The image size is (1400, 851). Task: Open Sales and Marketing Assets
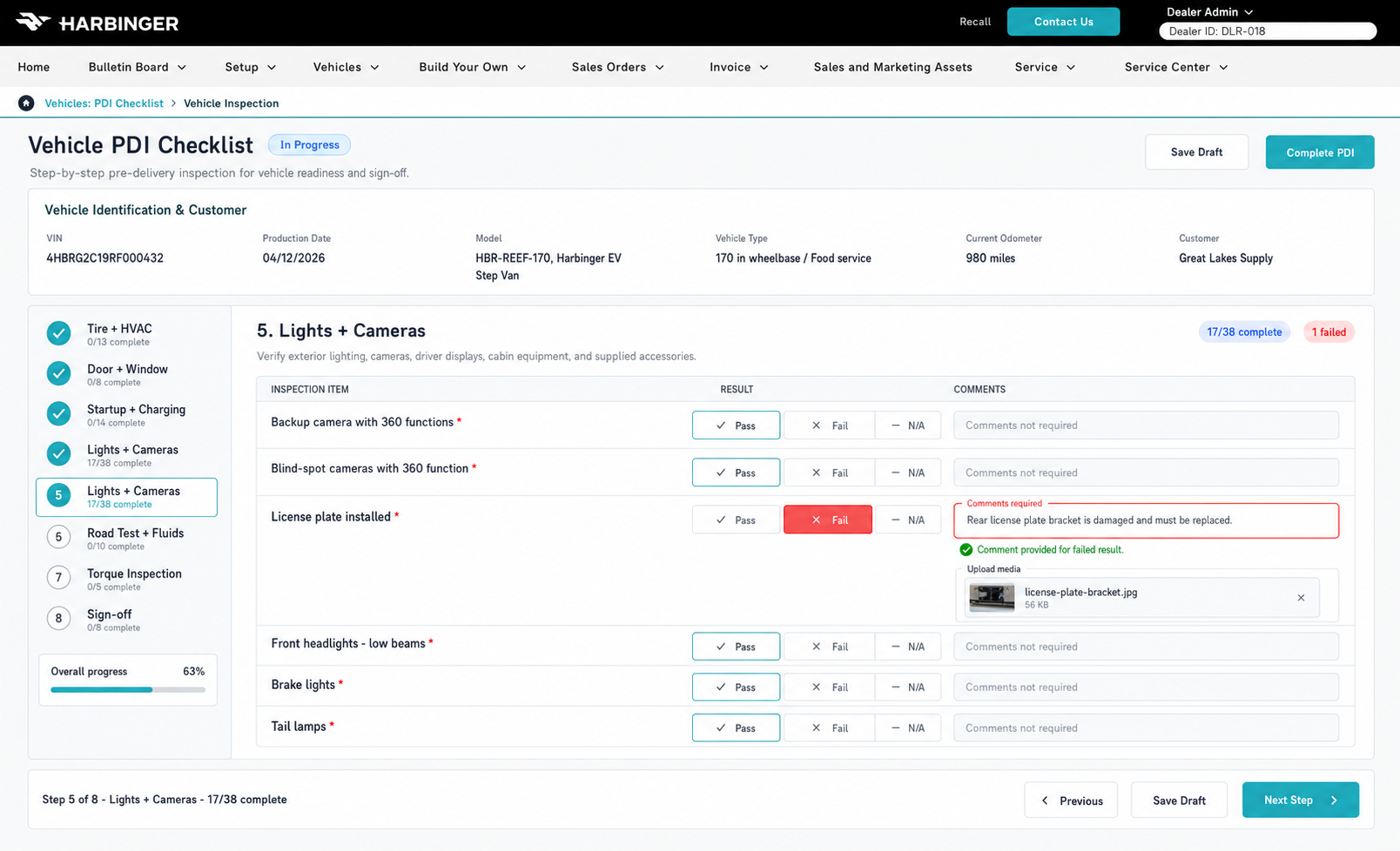coord(892,67)
